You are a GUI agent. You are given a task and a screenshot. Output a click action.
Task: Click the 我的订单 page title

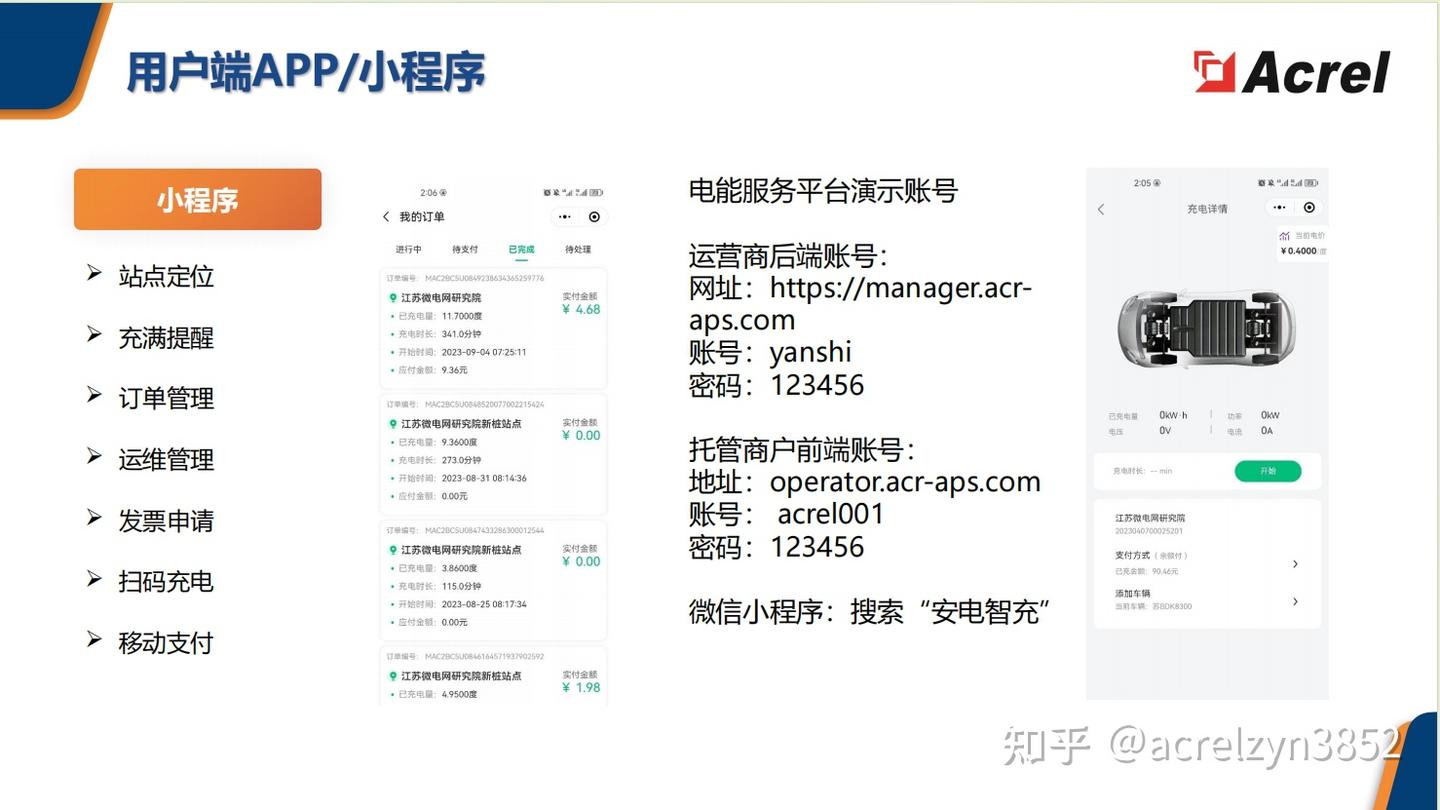click(x=422, y=217)
